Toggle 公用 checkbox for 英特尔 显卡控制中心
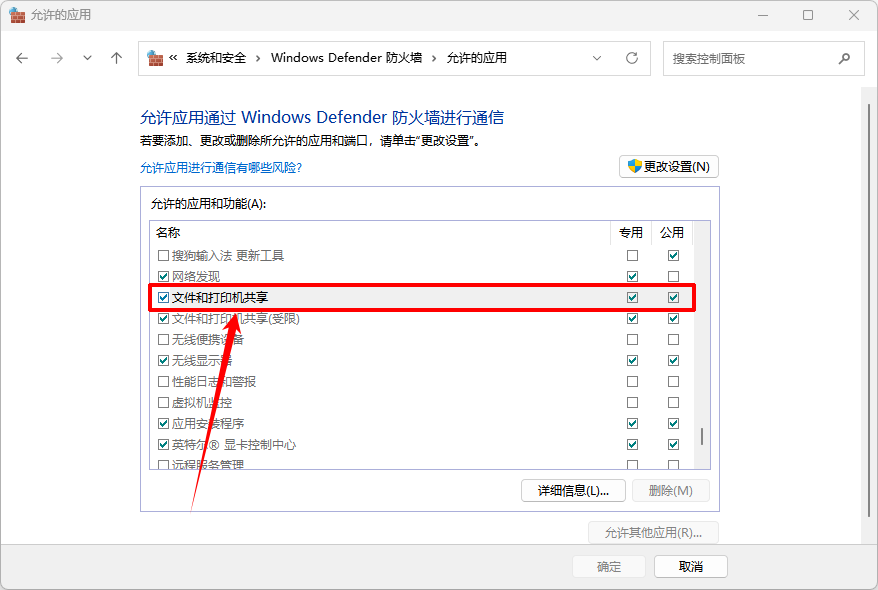This screenshot has height=590, width=878. 673,444
